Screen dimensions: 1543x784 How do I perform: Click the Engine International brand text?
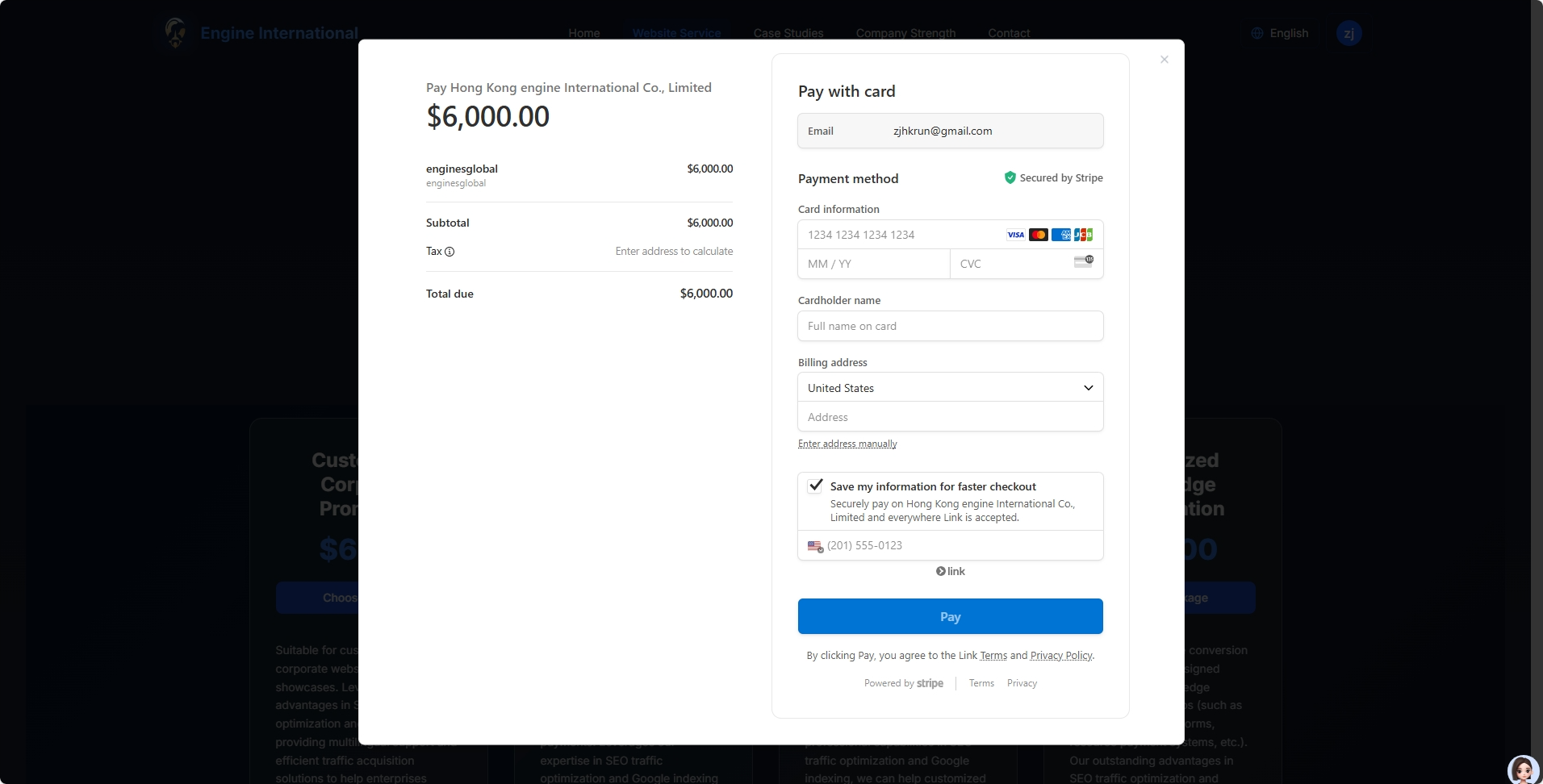click(x=279, y=33)
